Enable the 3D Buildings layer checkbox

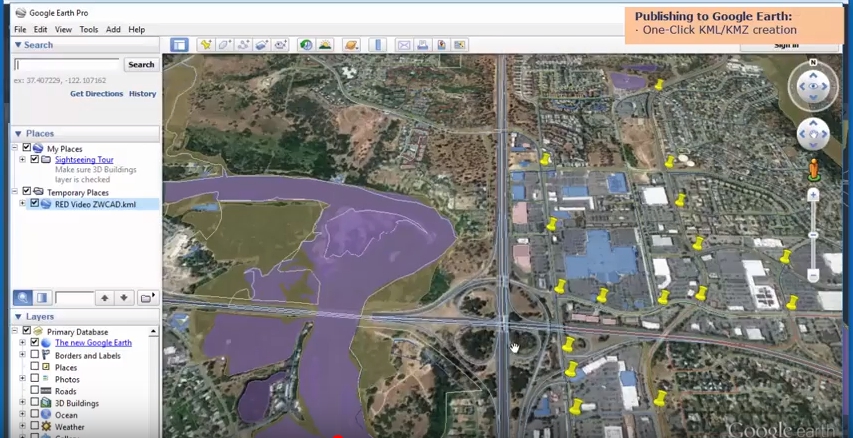pos(35,403)
